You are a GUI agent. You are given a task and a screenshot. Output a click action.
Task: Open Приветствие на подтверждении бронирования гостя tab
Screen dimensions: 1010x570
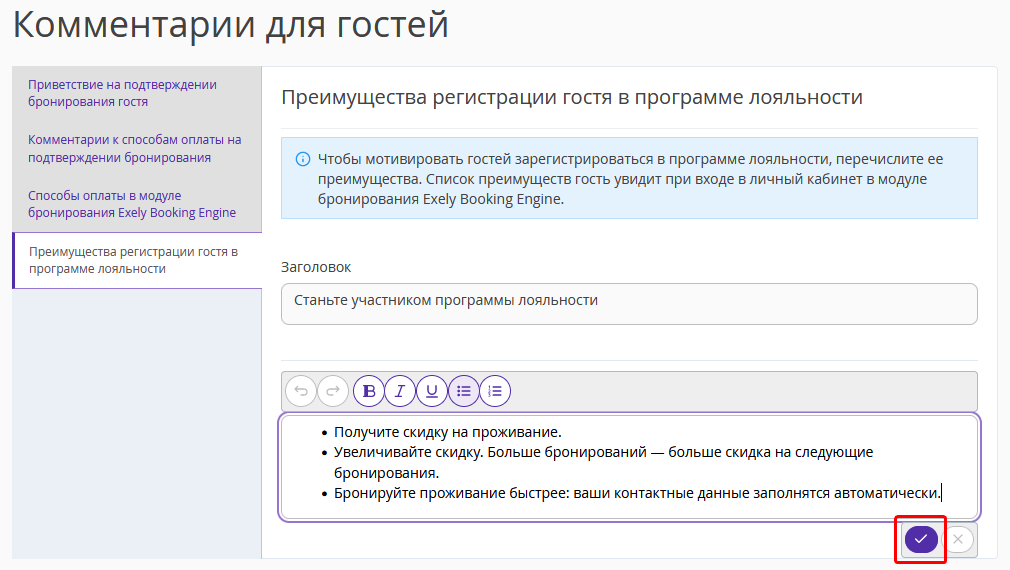pos(137,93)
